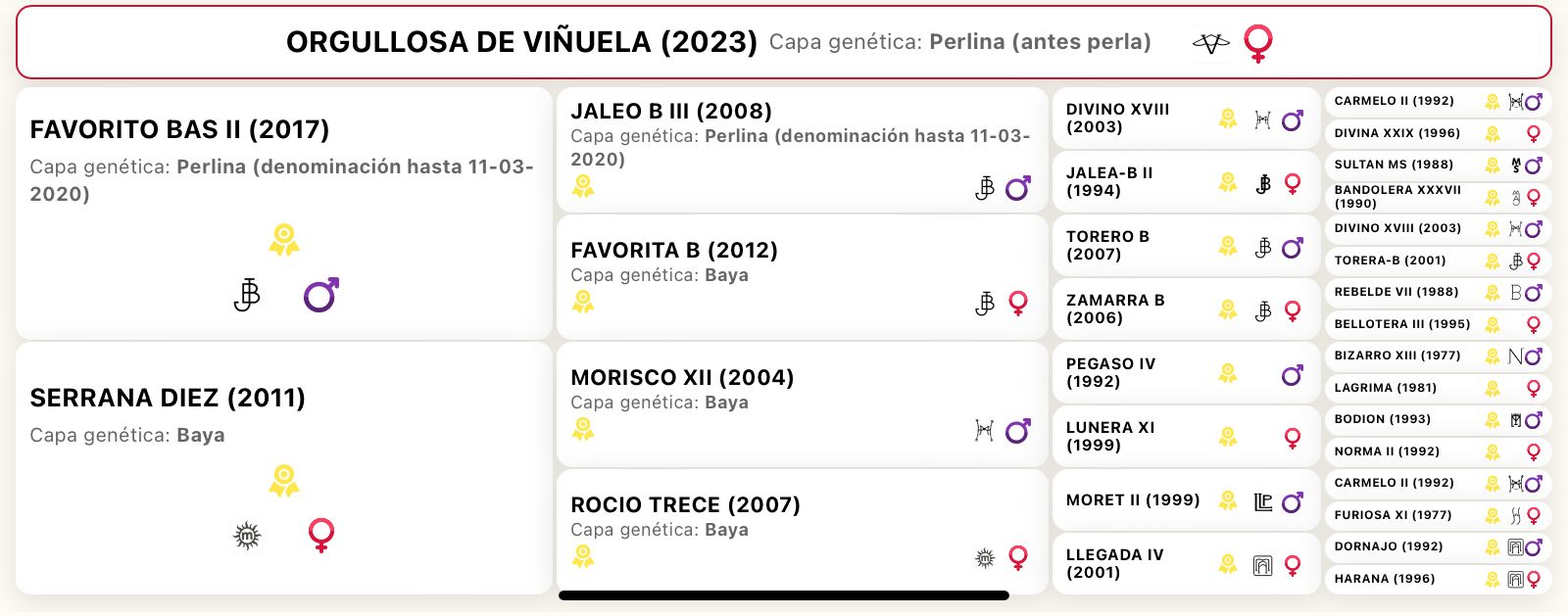Click the brand mark beside MORET II (1999)
This screenshot has width=1568, height=616.
coord(1263,502)
